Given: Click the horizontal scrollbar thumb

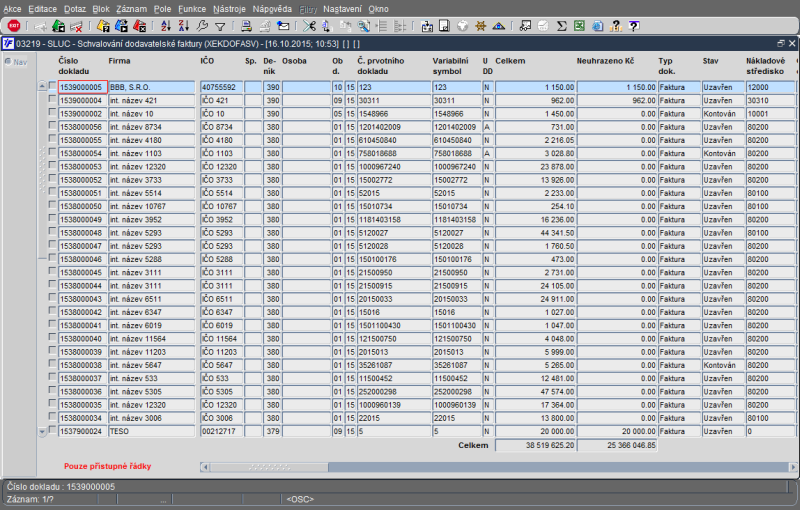Looking at the screenshot, I should click(x=269, y=467).
